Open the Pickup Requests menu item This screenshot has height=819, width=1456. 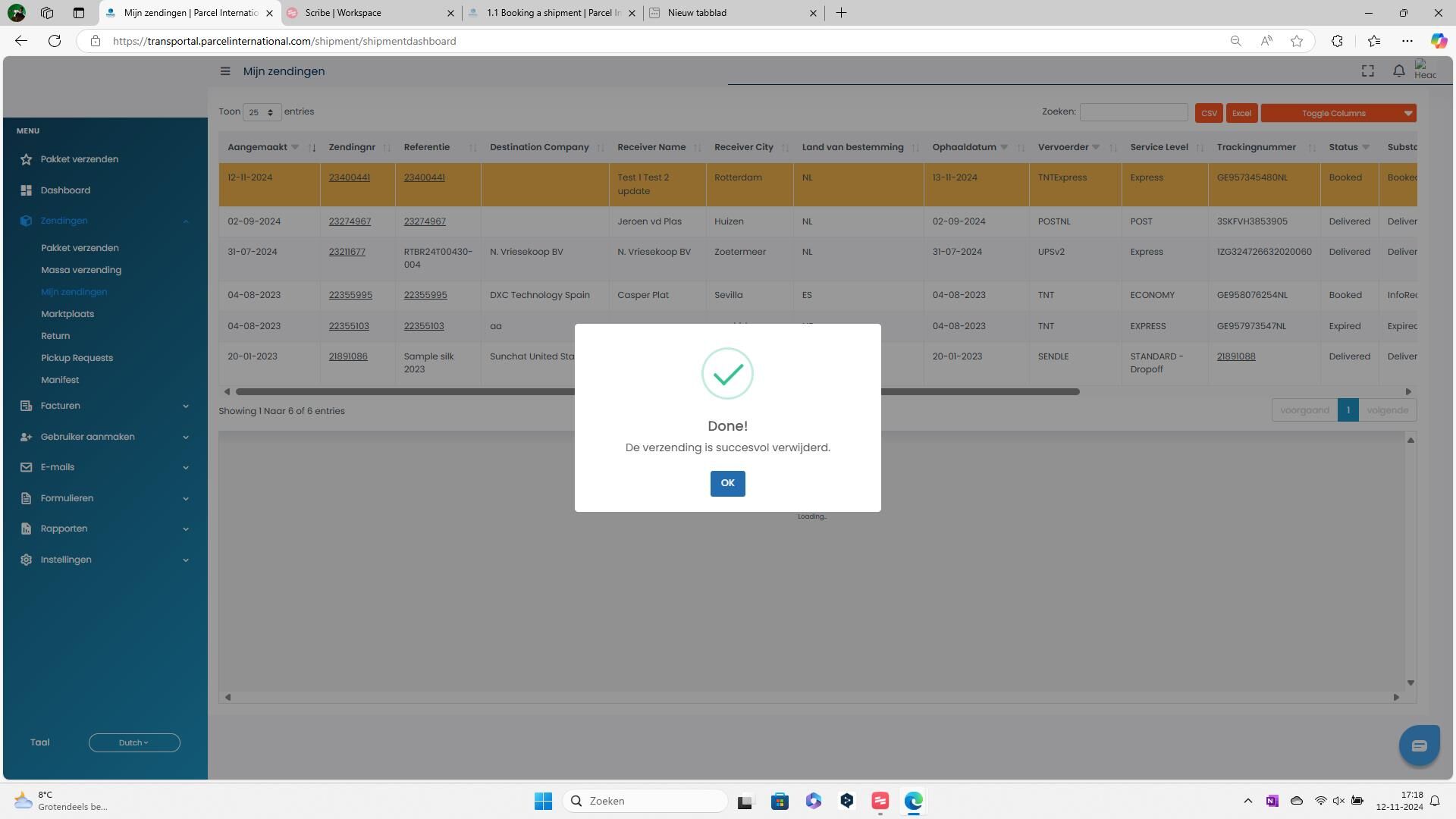point(77,358)
